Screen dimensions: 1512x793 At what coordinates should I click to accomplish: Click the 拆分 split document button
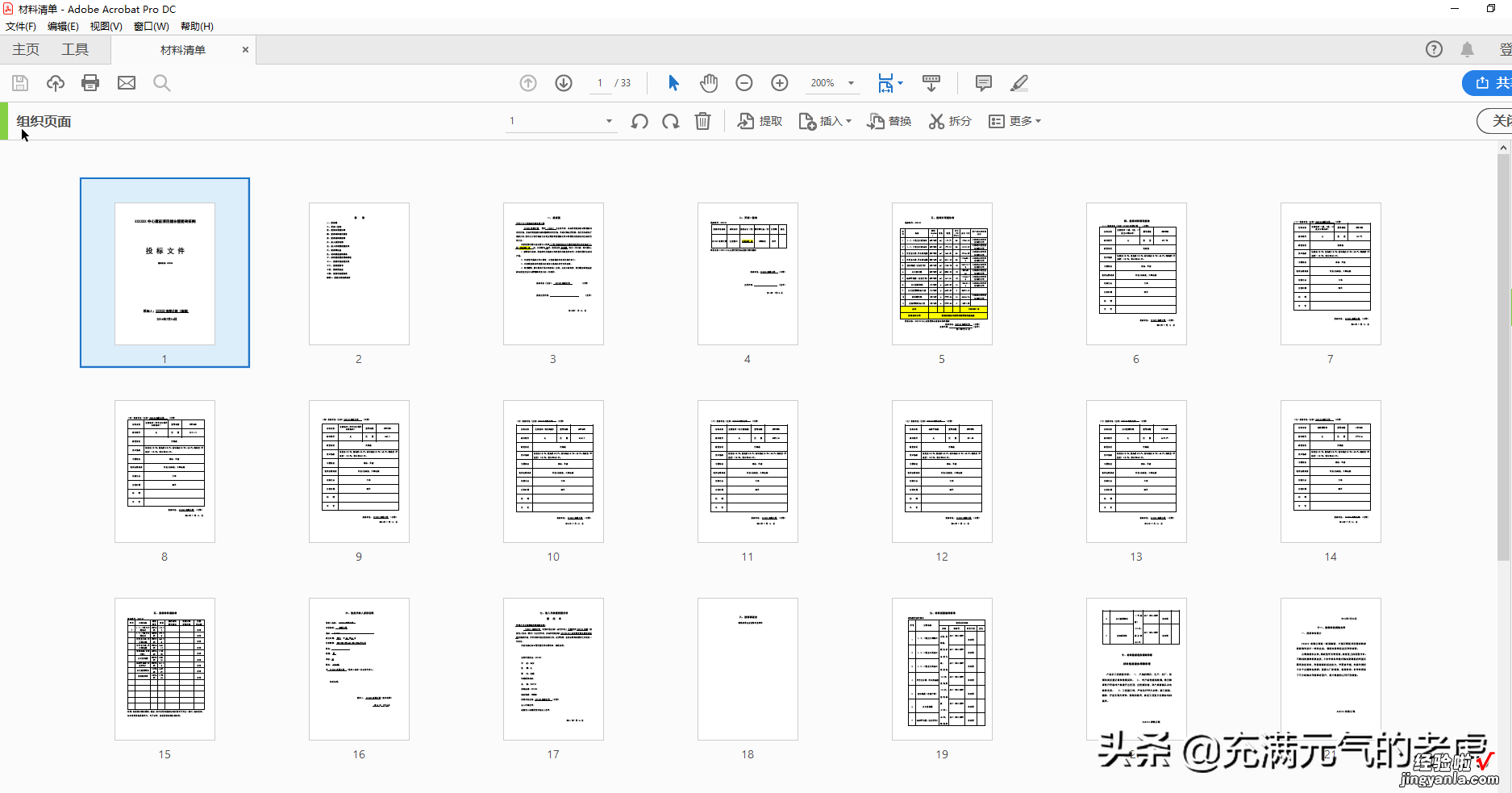click(x=950, y=121)
